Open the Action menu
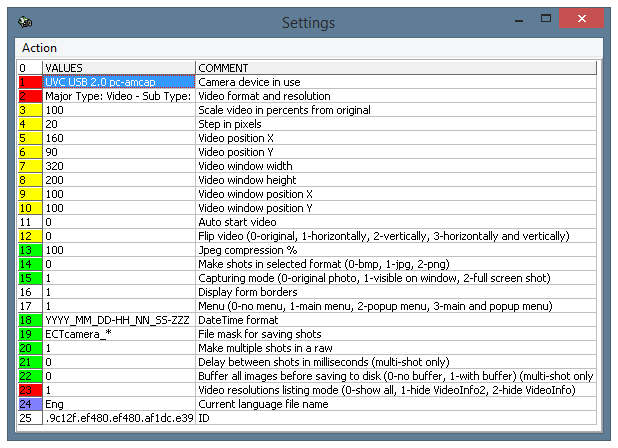The width and height of the screenshot is (618, 448). pyautogui.click(x=39, y=48)
